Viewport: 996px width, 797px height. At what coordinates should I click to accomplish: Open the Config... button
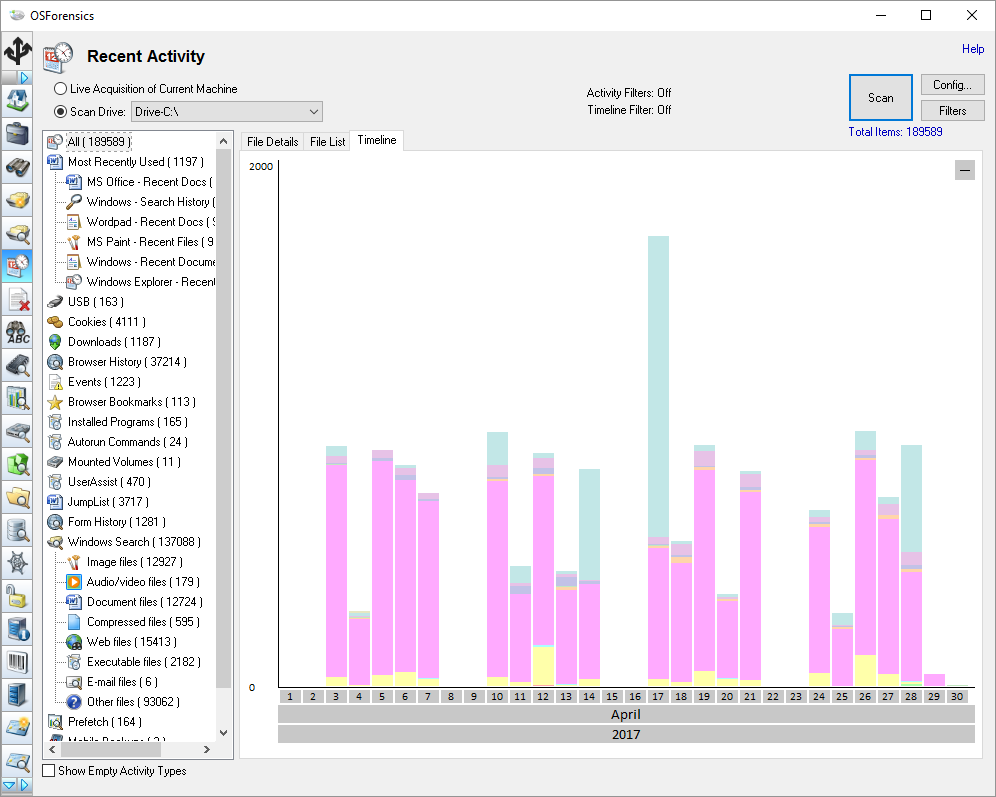click(952, 84)
